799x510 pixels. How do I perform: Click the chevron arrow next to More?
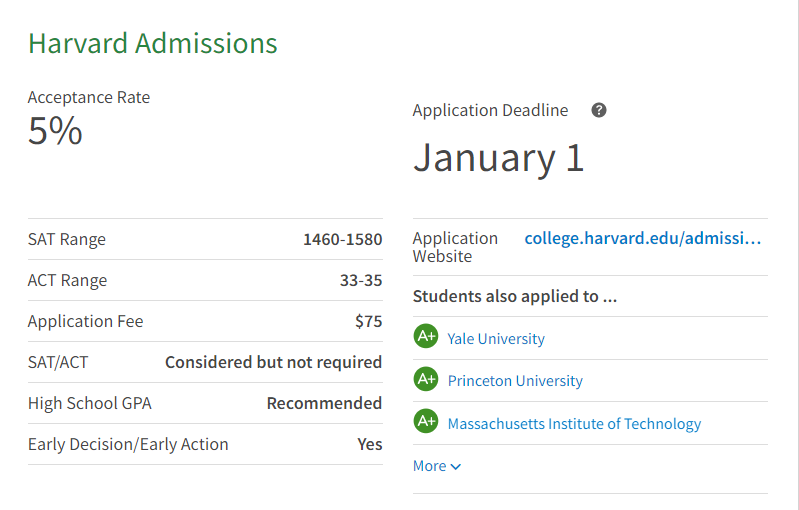pyautogui.click(x=456, y=467)
